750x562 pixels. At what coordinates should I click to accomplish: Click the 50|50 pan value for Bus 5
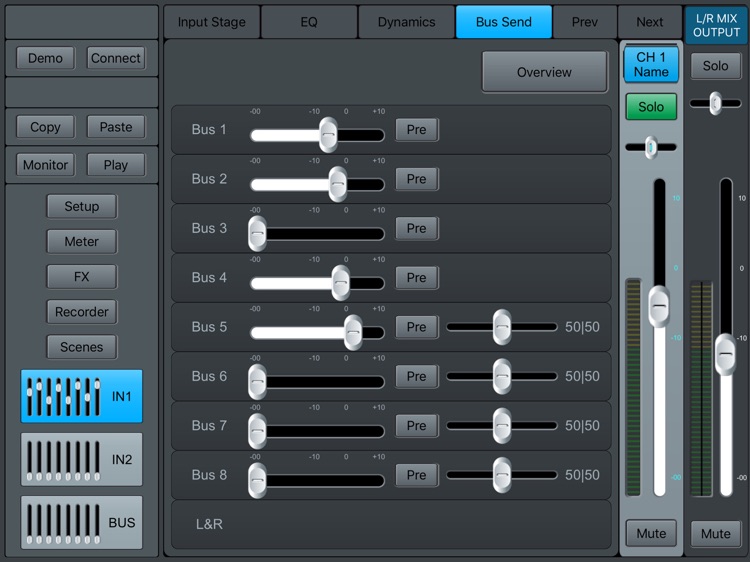pos(582,327)
